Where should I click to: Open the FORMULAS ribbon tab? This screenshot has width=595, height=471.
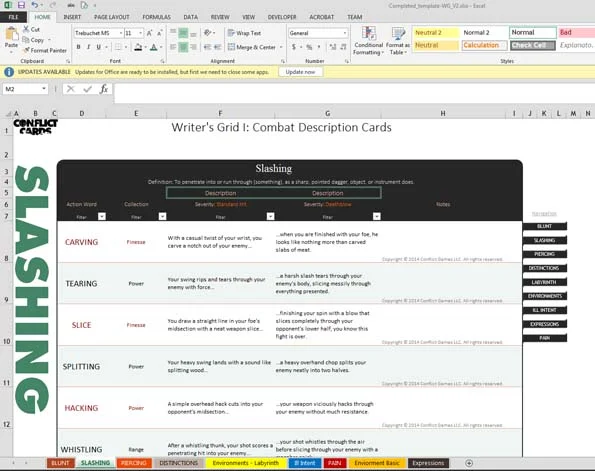tap(156, 17)
